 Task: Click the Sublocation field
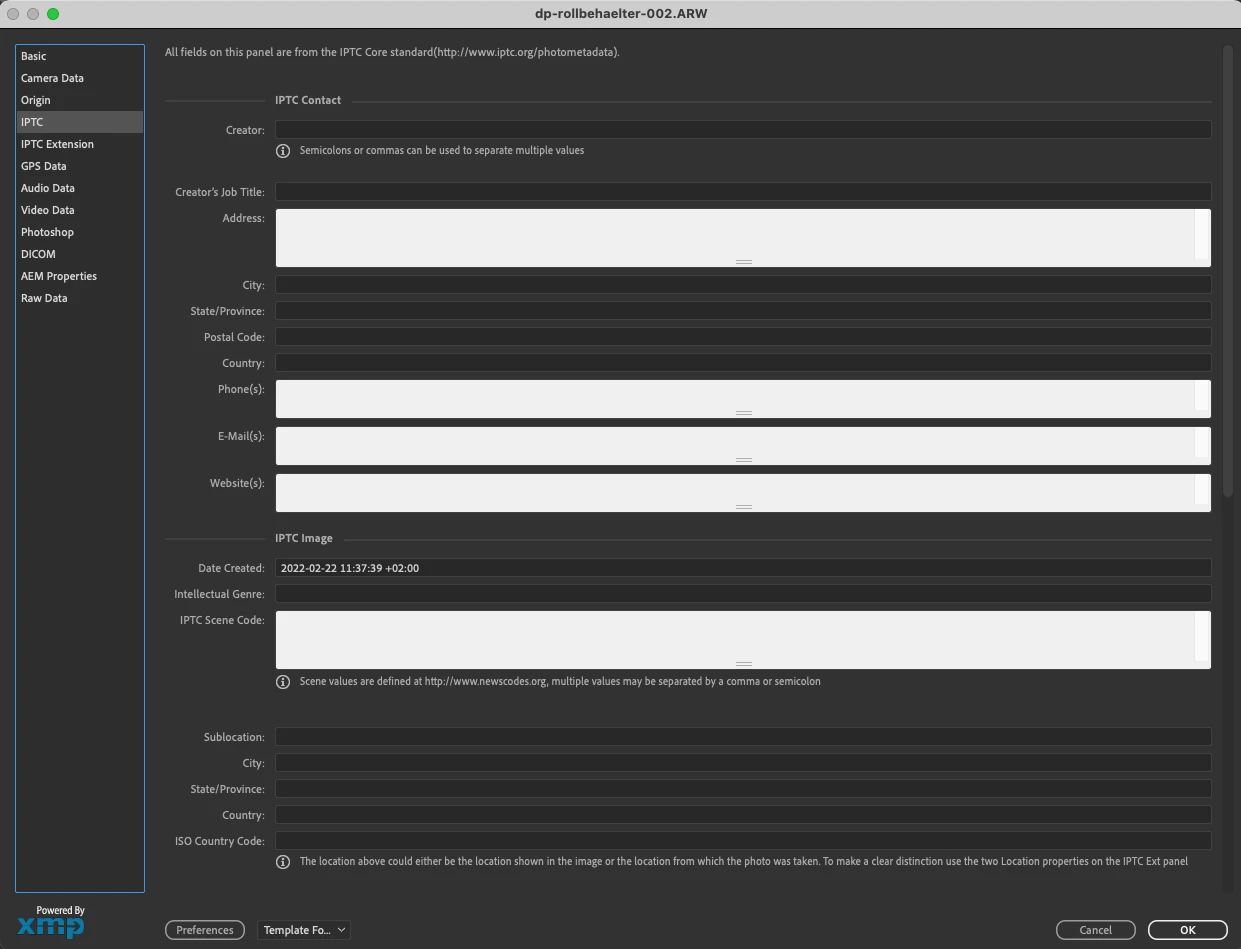(x=743, y=737)
